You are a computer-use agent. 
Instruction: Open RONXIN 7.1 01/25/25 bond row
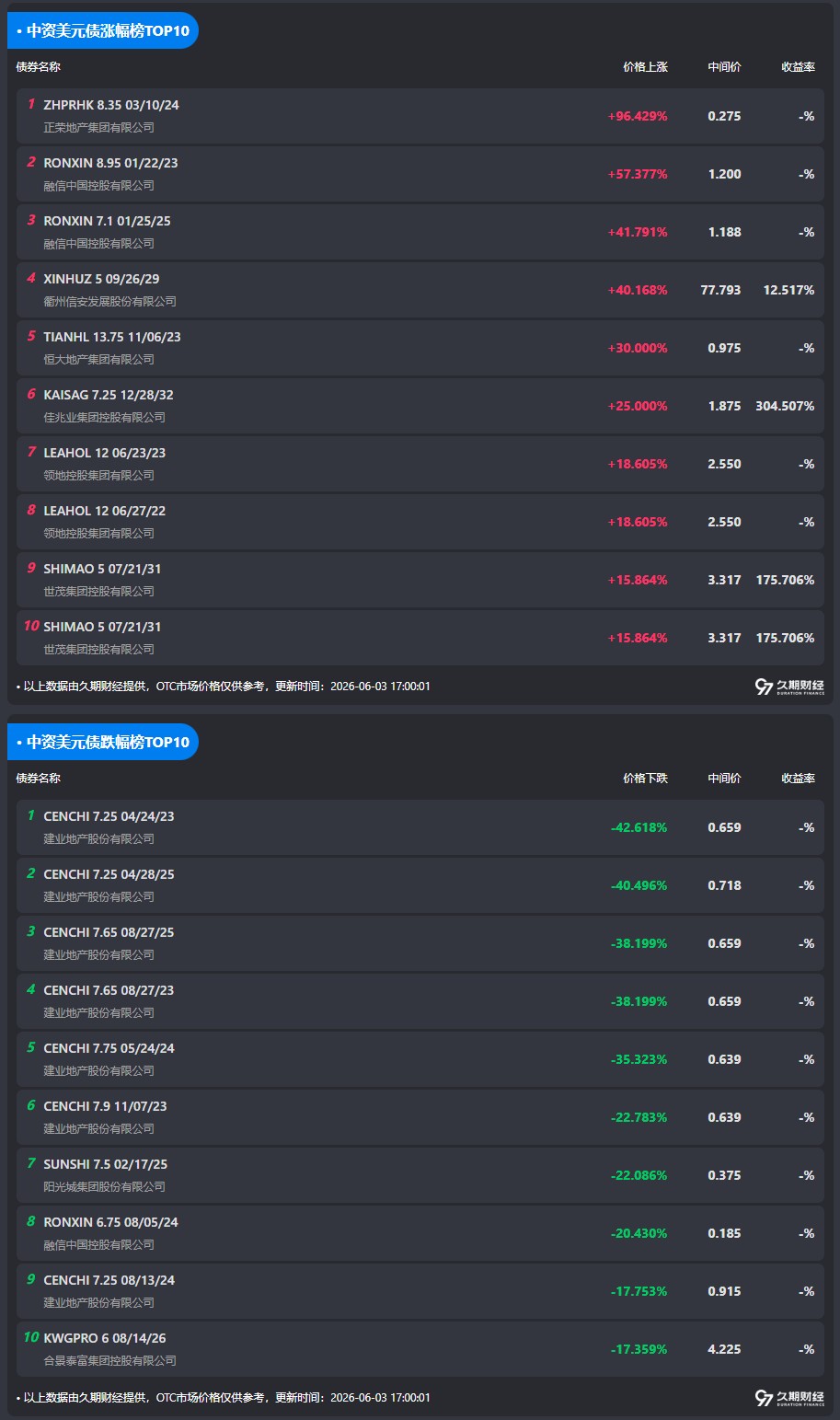click(x=420, y=232)
